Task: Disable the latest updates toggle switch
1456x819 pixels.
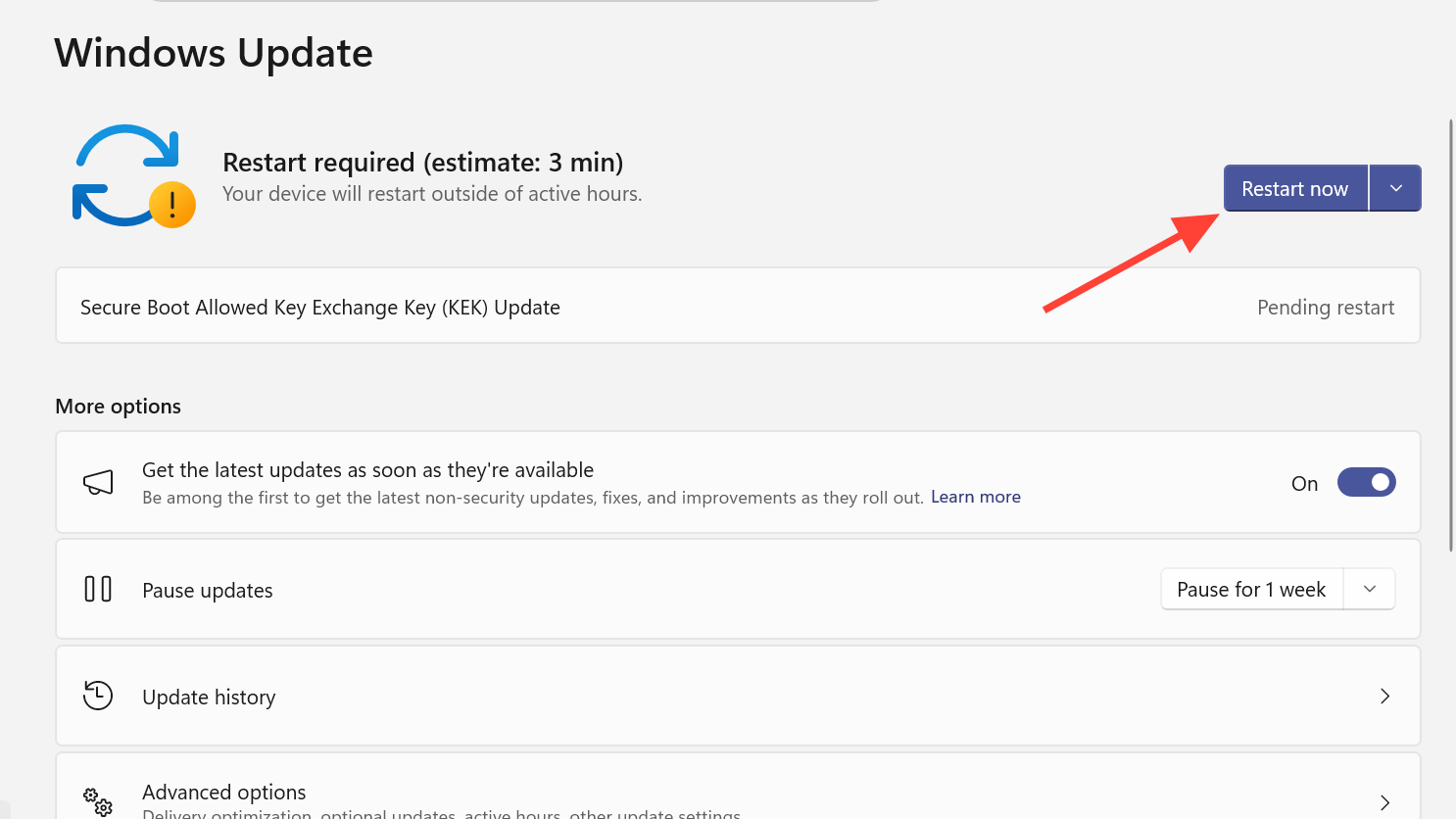Action: 1366,482
